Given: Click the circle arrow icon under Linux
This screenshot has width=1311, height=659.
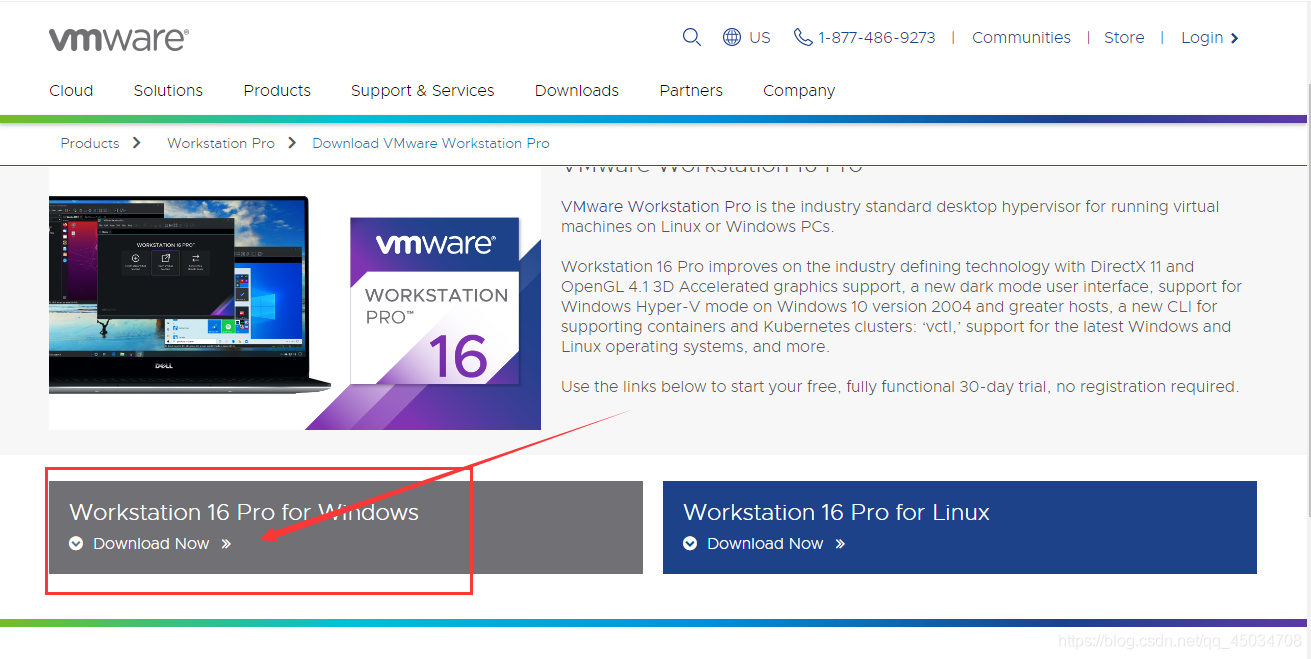Looking at the screenshot, I should point(690,543).
